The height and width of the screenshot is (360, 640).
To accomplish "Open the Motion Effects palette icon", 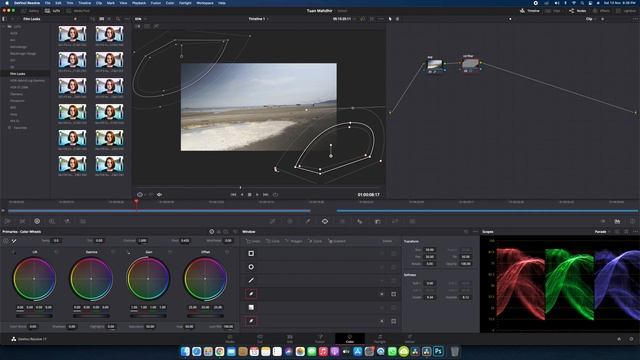I will coord(83,221).
